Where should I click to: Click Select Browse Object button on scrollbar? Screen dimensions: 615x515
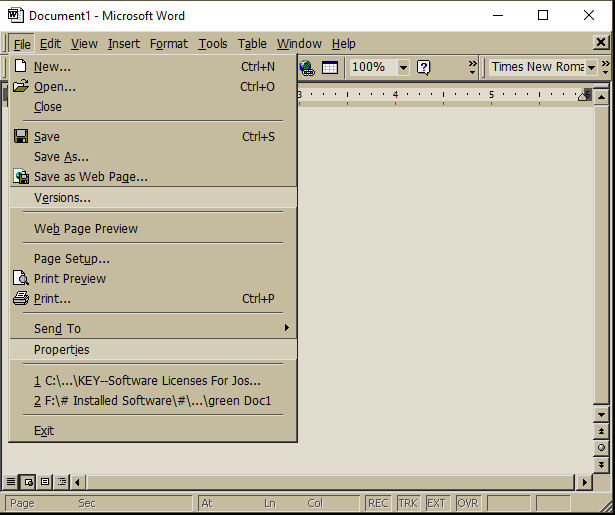click(x=600, y=448)
